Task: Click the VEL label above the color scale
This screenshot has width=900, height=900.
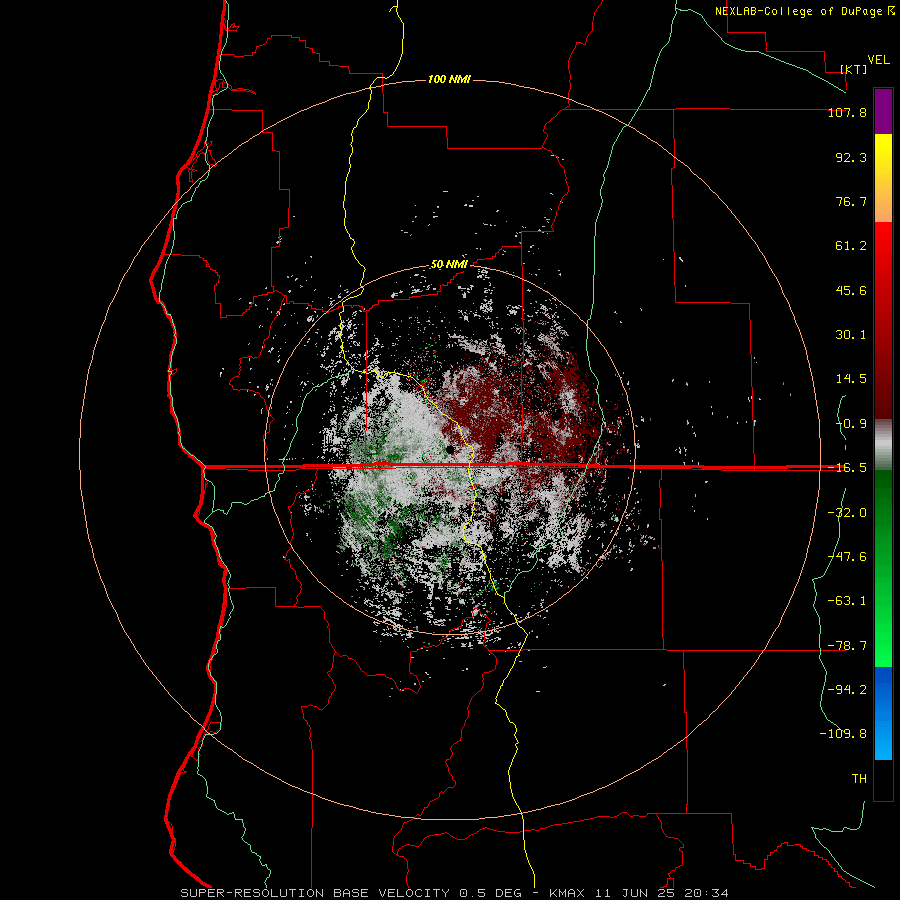Action: (878, 60)
